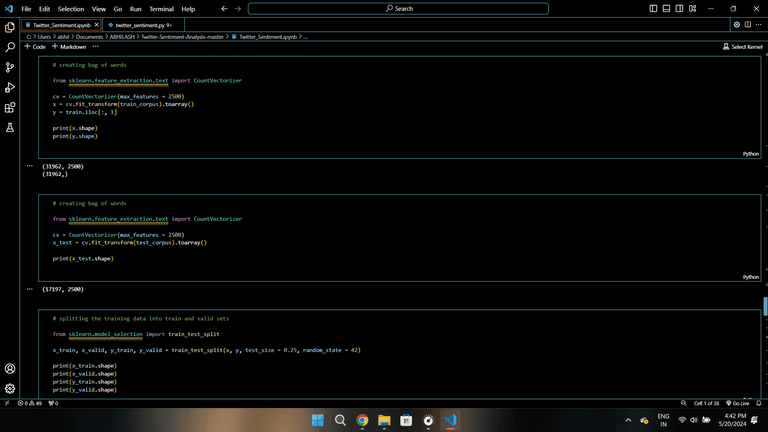Click line 'y = train.iloc[:, 1]'

coord(85,112)
